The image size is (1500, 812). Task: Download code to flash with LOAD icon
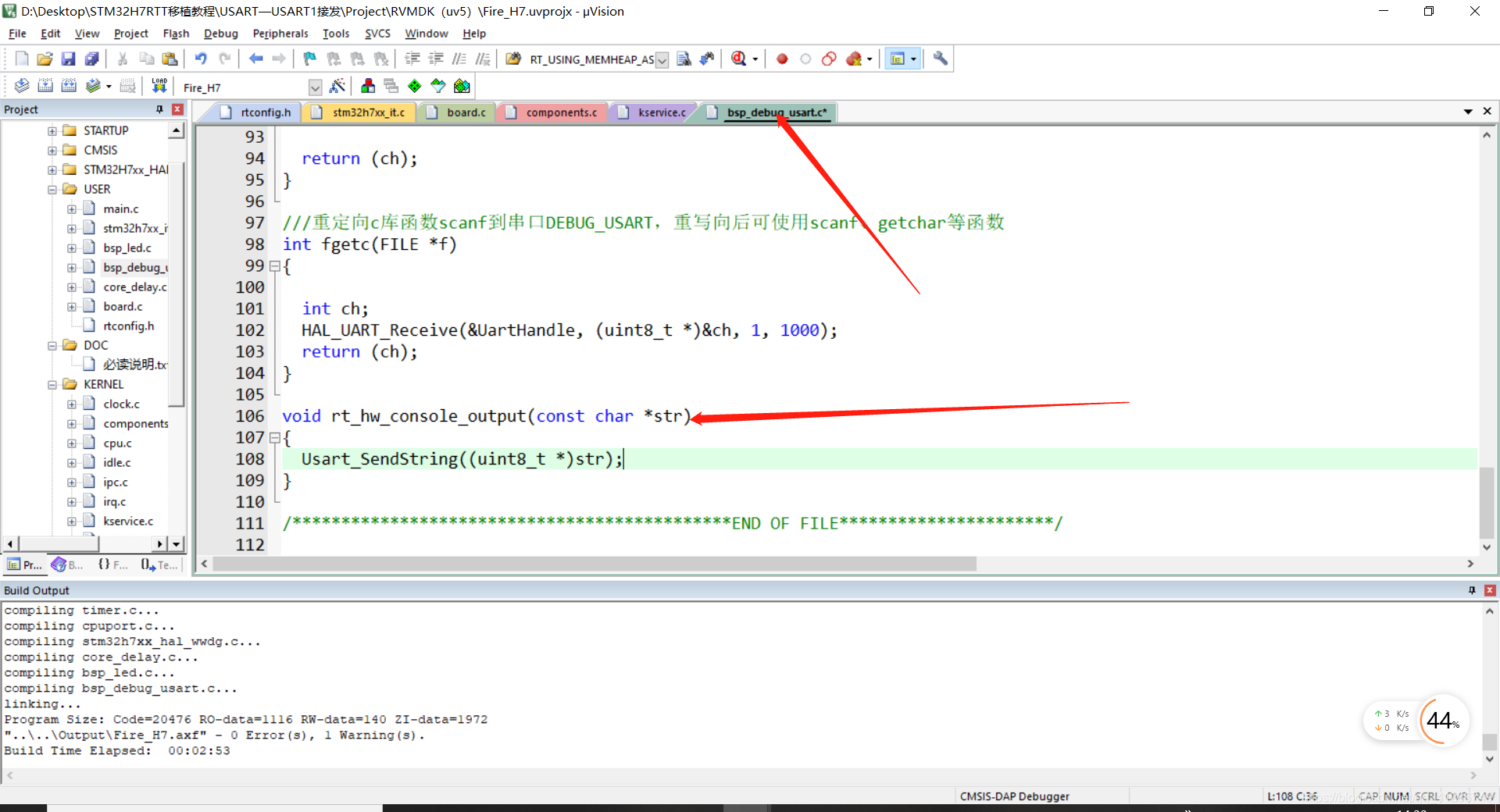point(159,86)
